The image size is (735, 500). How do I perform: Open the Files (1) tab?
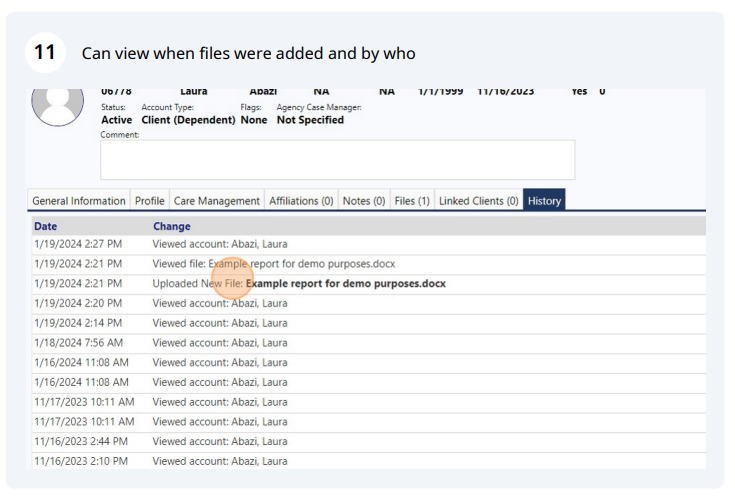pos(412,201)
